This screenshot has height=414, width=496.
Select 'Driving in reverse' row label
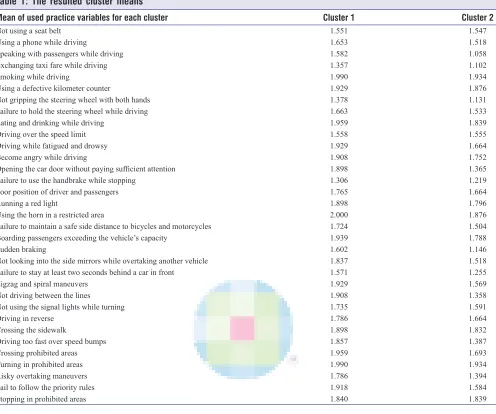27,319
